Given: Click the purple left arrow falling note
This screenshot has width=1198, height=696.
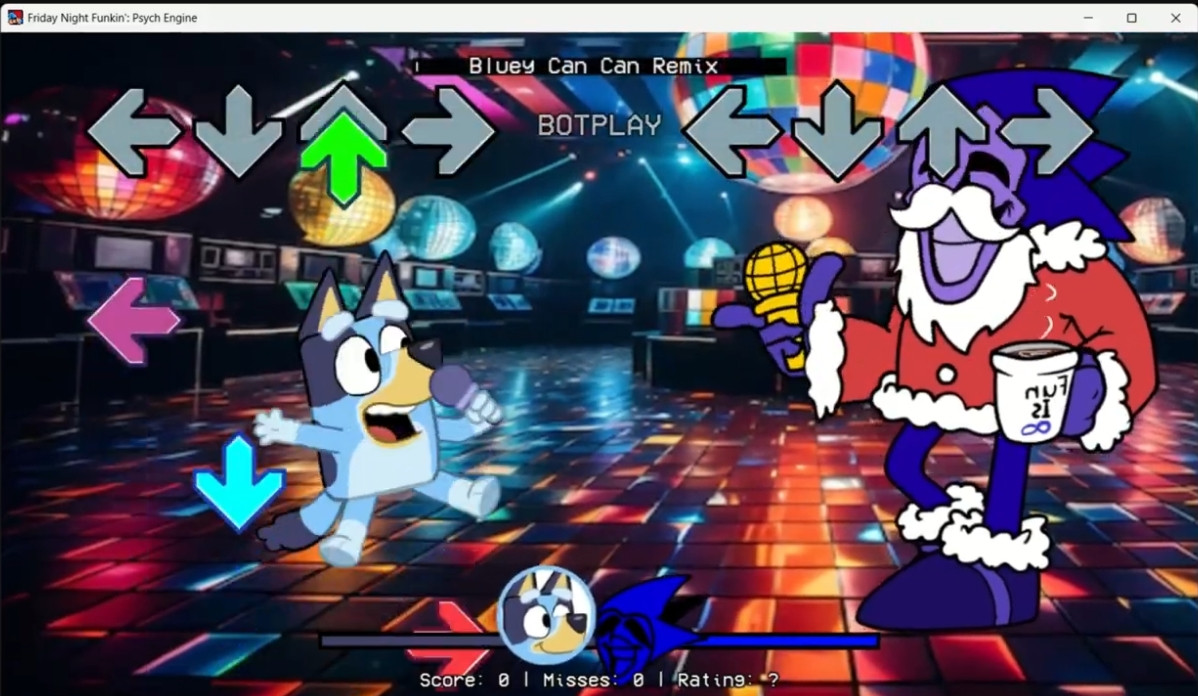Looking at the screenshot, I should tap(134, 320).
